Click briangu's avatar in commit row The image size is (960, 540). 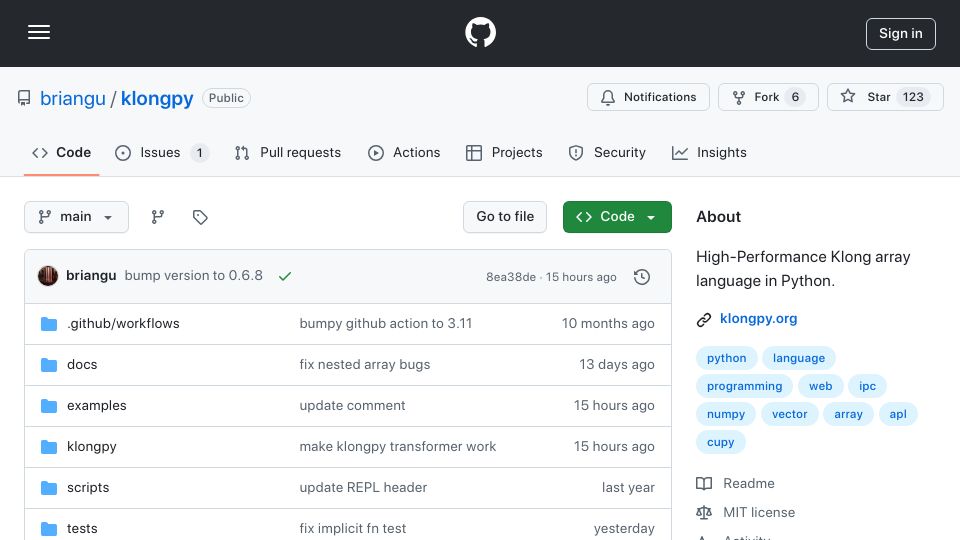48,276
